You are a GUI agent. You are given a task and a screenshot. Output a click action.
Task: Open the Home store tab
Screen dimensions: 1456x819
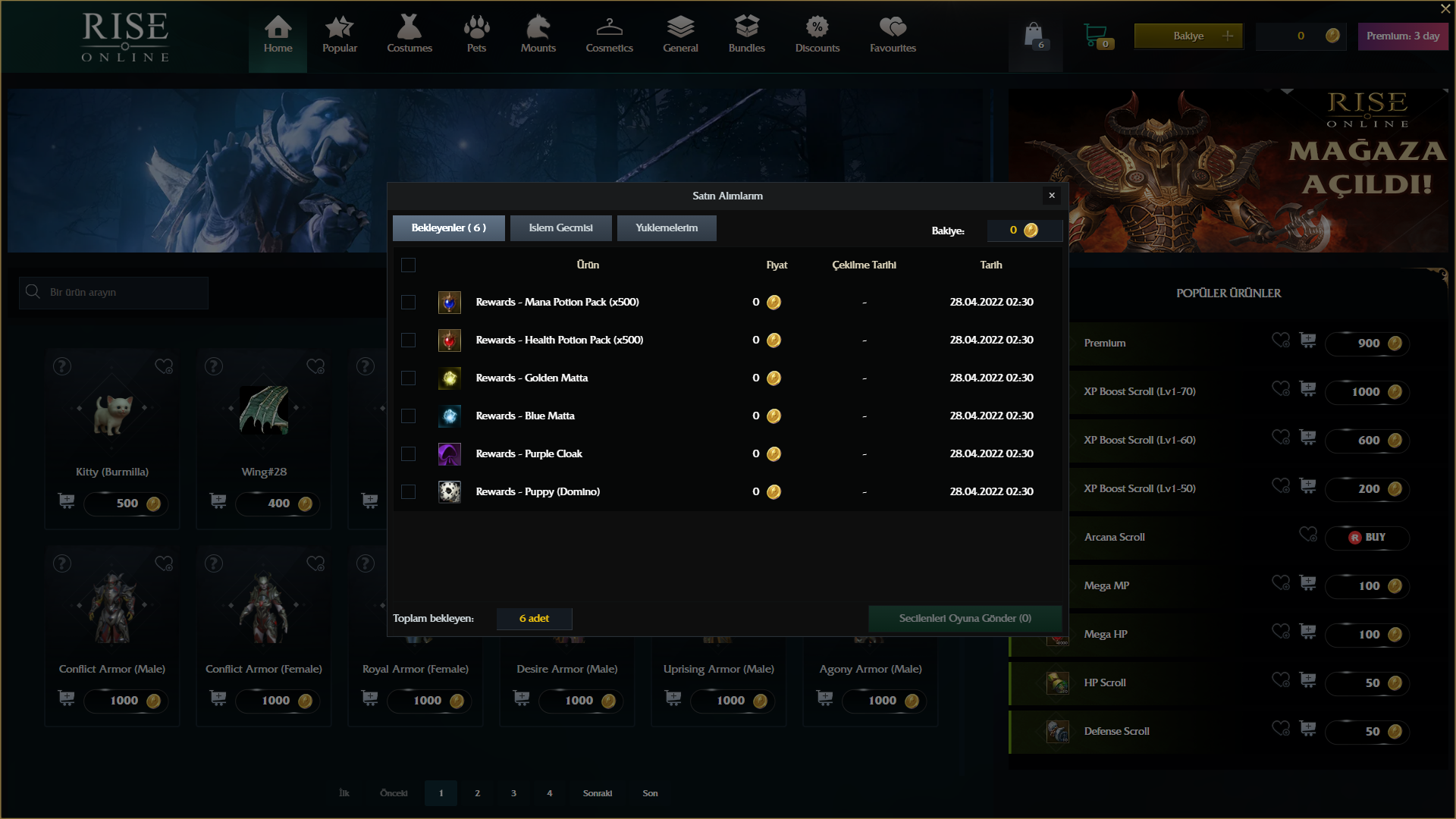(278, 36)
